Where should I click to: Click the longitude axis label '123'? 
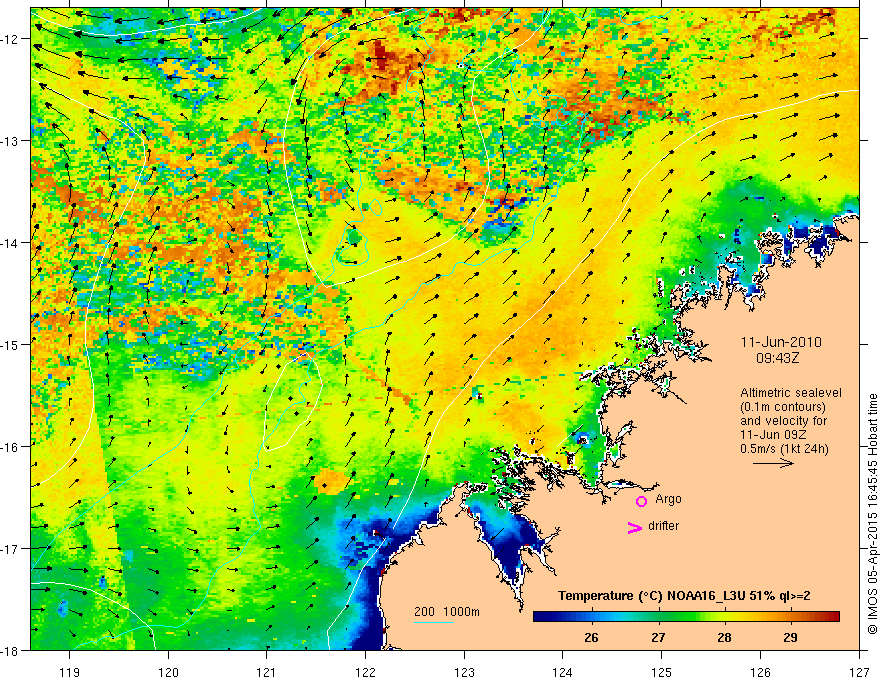click(464, 672)
